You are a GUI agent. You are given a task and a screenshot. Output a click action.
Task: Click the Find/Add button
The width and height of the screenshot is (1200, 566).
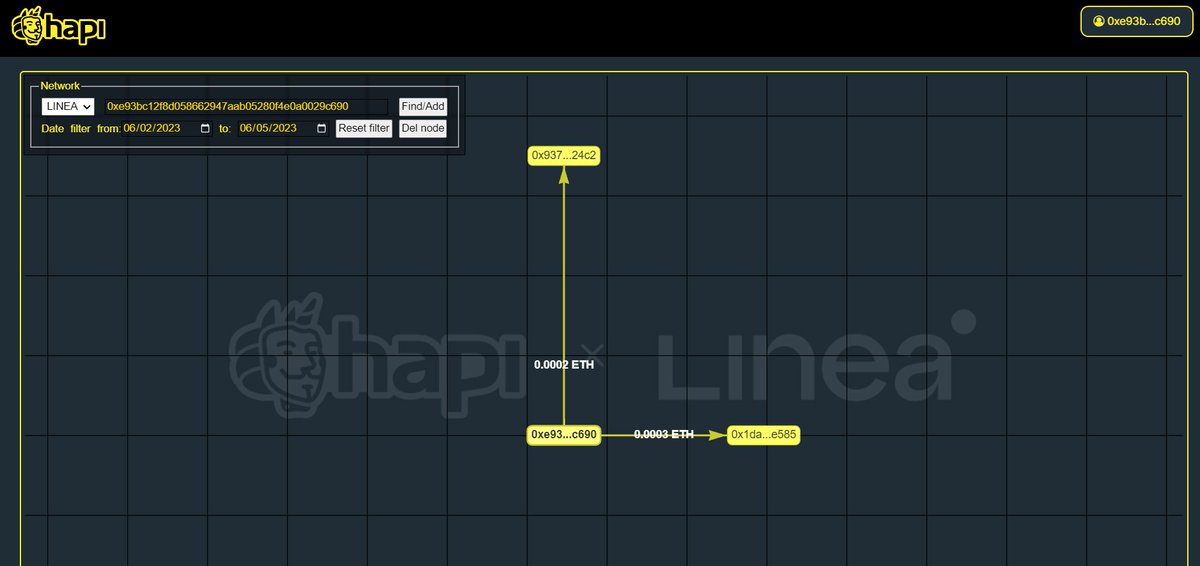[x=423, y=106]
